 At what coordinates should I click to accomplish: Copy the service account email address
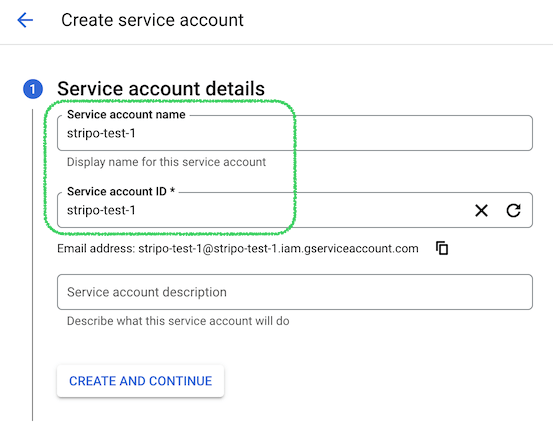tap(442, 248)
